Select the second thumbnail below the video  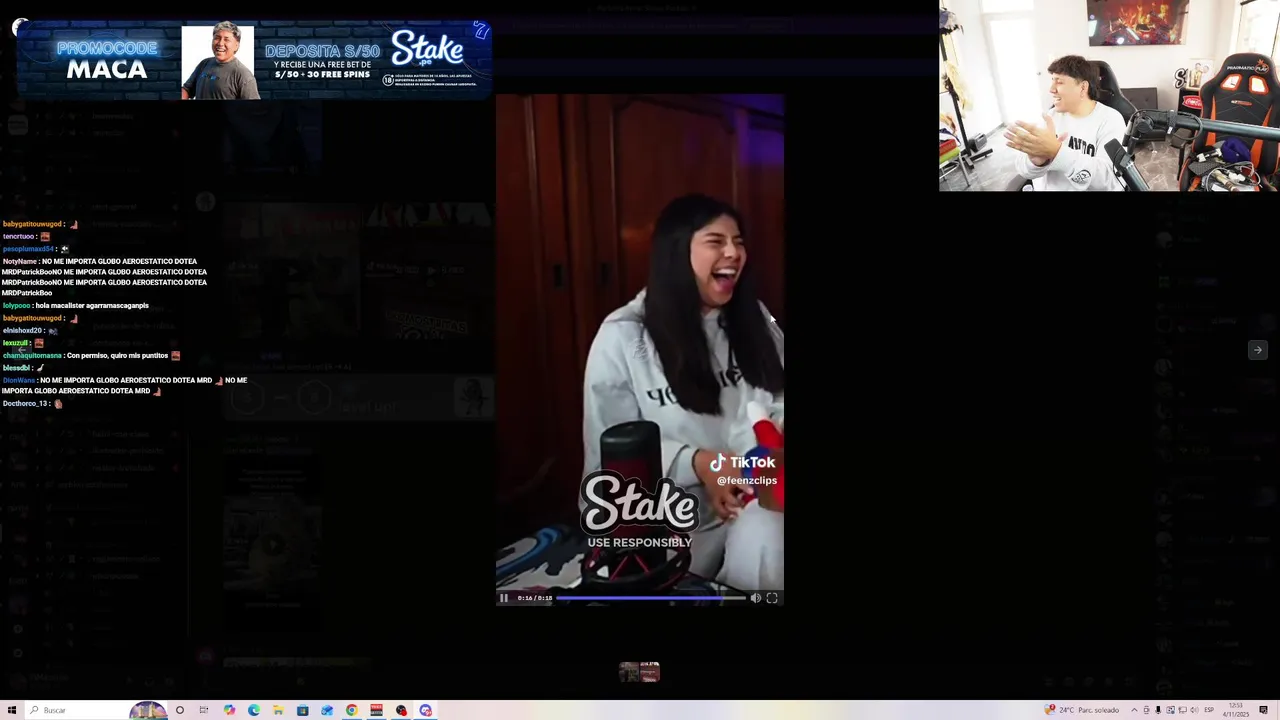point(650,671)
